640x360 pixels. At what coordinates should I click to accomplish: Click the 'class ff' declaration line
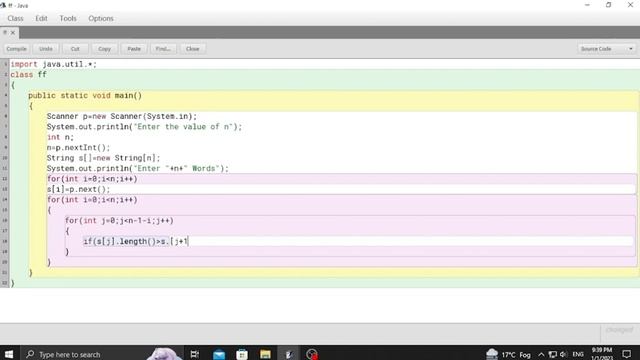pyautogui.click(x=29, y=75)
